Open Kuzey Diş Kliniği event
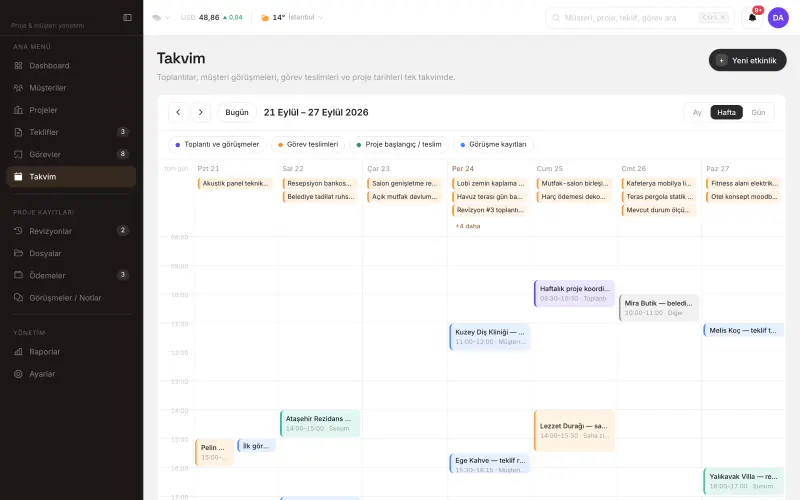This screenshot has height=500, width=800. pos(489,337)
